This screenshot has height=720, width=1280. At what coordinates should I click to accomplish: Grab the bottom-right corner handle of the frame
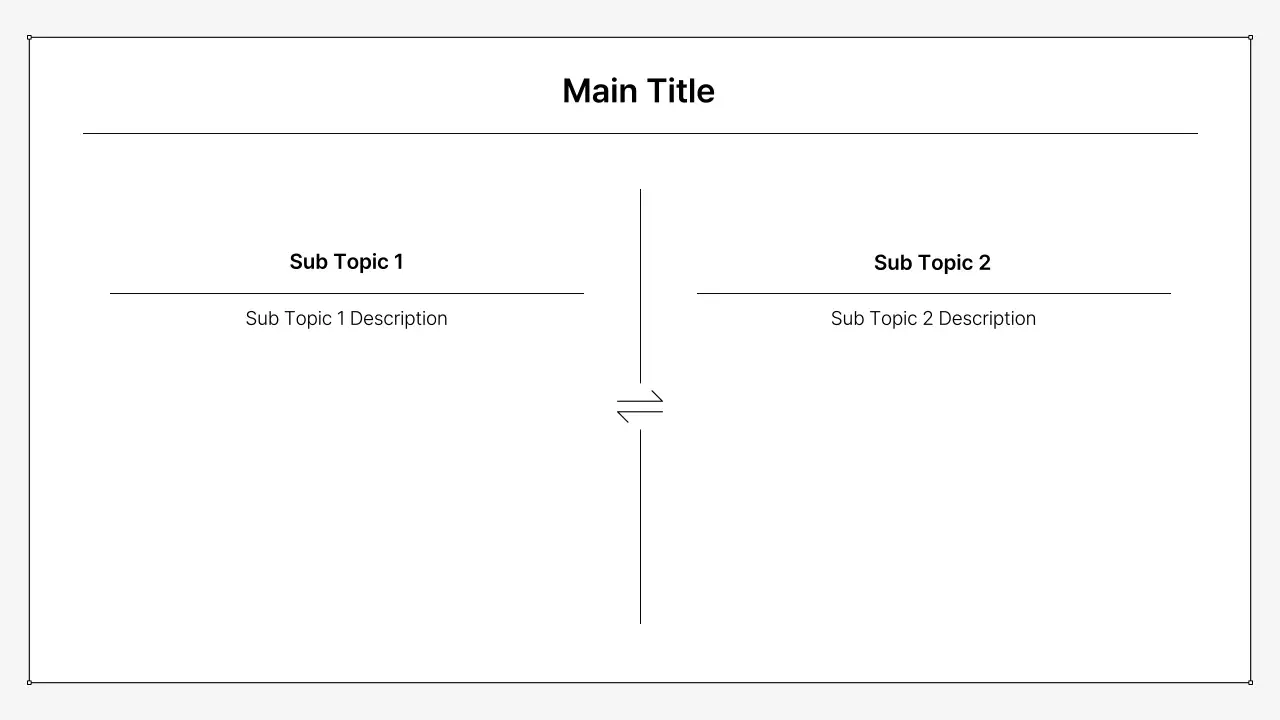(x=1250, y=682)
